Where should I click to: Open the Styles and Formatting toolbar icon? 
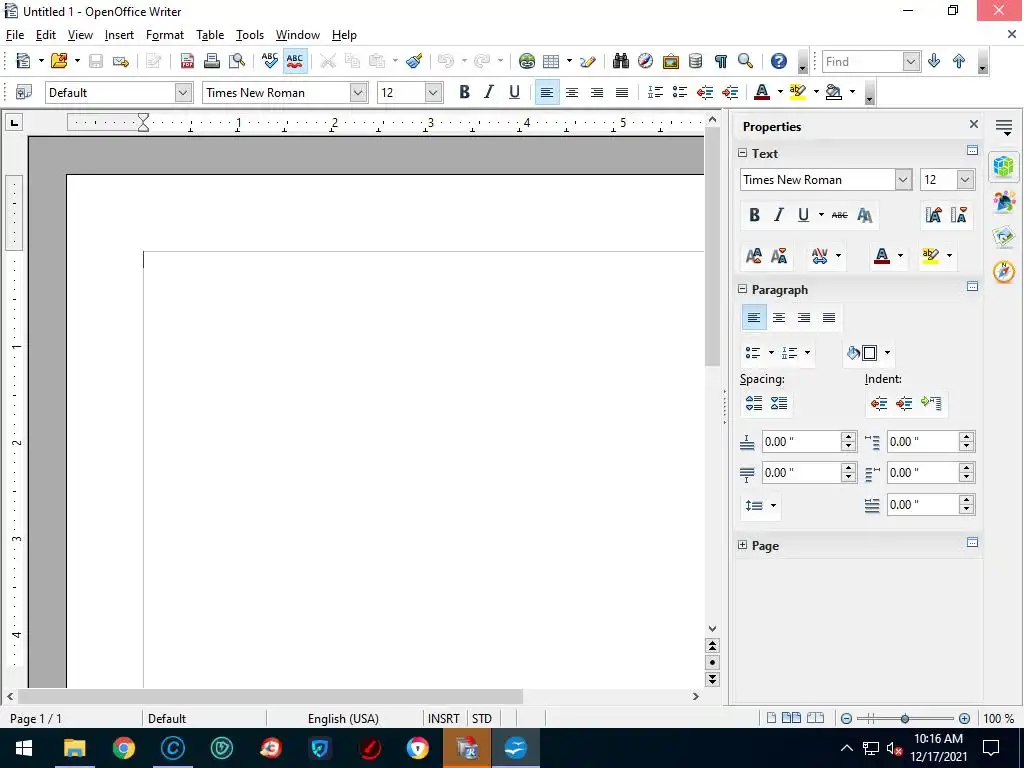[24, 92]
